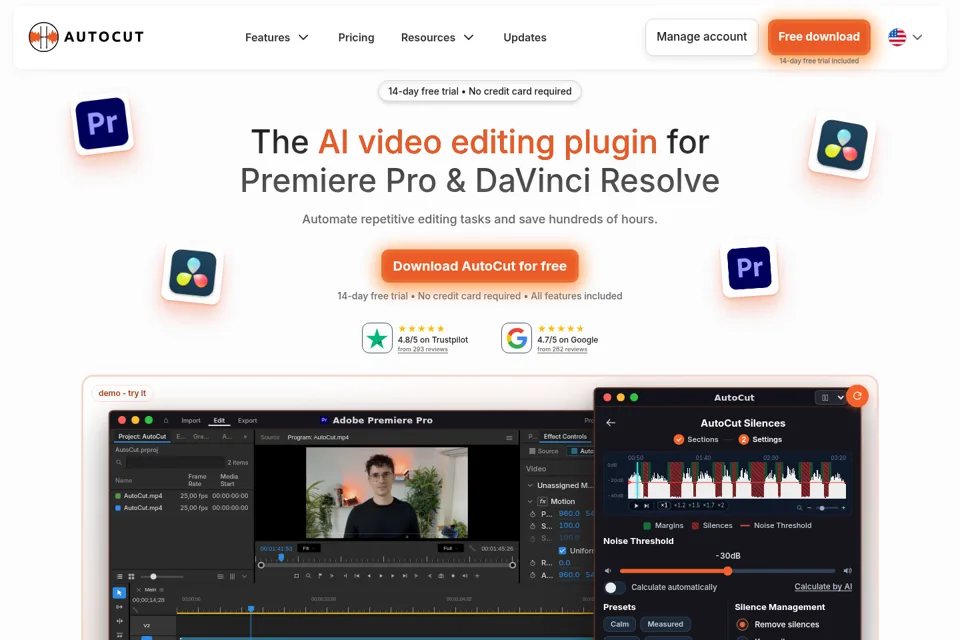Select the Track Select Forward tool
This screenshot has height=640, width=960.
[x=119, y=607]
